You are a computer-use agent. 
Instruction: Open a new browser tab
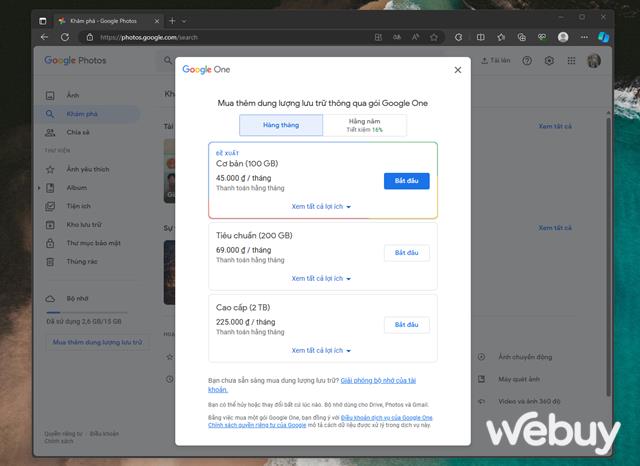click(x=172, y=21)
